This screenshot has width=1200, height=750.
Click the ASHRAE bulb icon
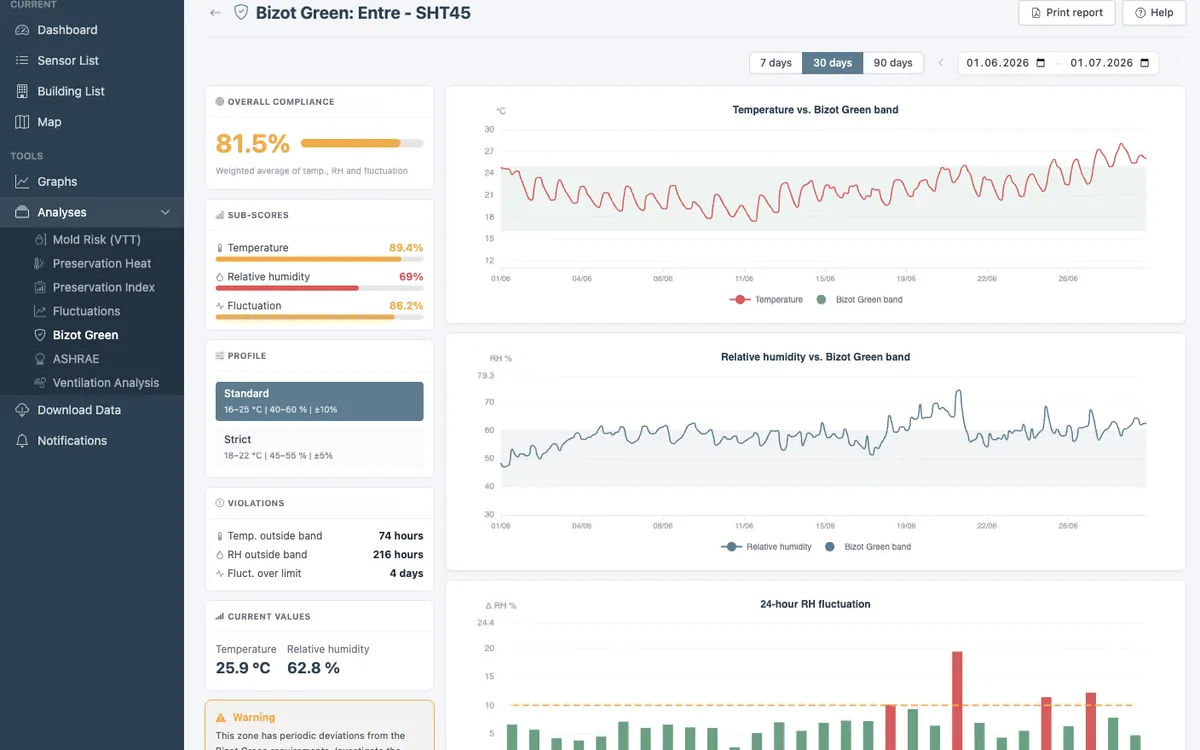point(41,359)
